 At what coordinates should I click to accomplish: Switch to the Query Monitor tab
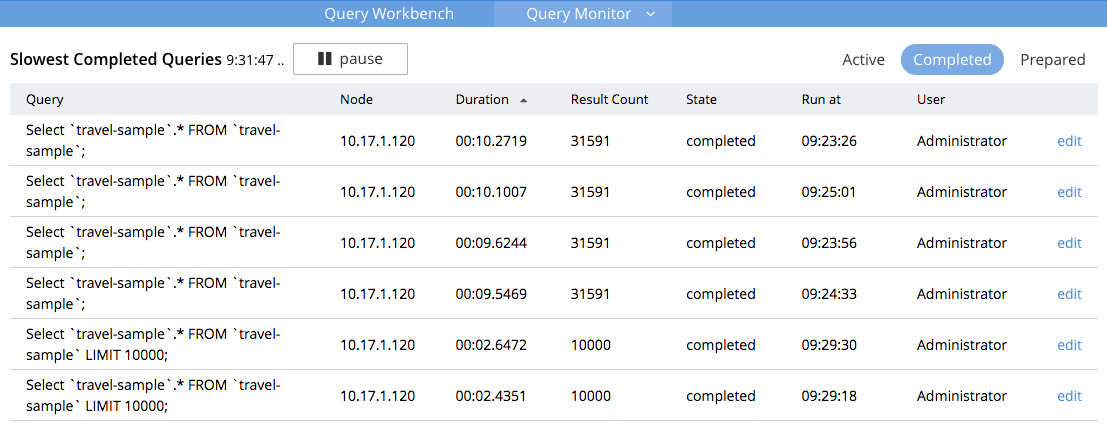pyautogui.click(x=578, y=14)
